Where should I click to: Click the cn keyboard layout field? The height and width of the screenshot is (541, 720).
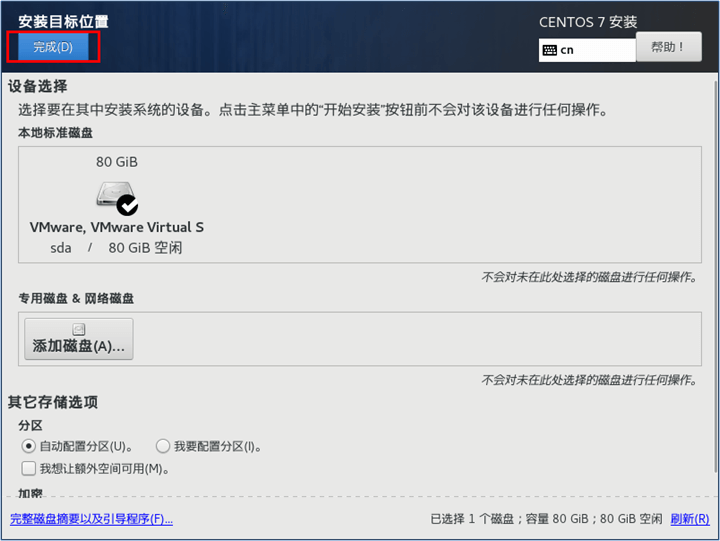click(587, 50)
